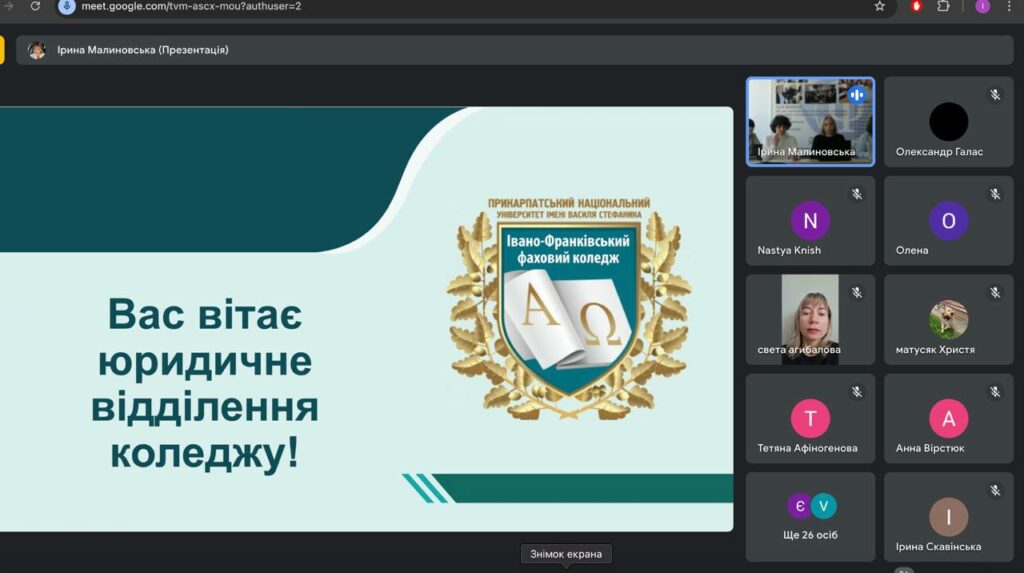Expand the 'Ще 26 осіб' participants tile
Viewport: 1024px width, 573px height.
click(x=810, y=516)
